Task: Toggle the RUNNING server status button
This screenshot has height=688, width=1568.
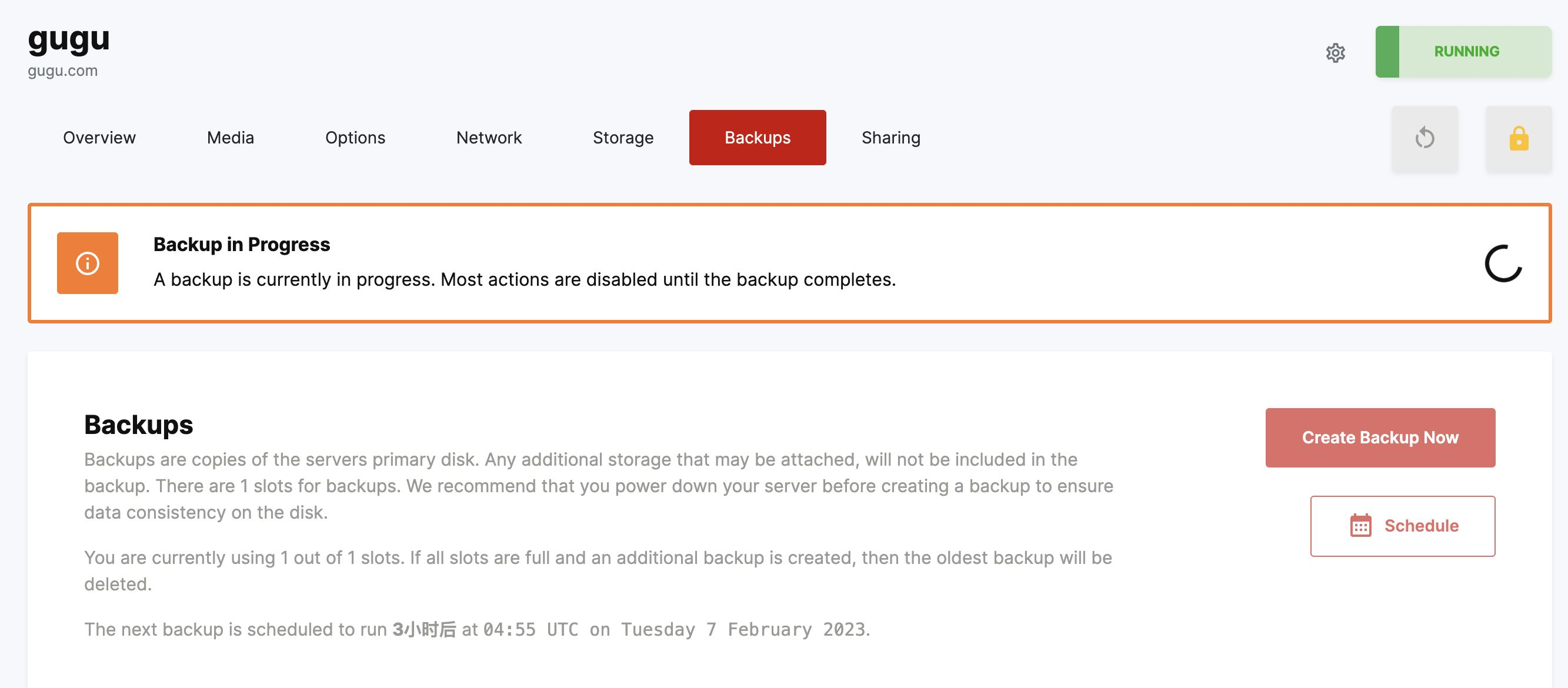Action: pos(1463,52)
